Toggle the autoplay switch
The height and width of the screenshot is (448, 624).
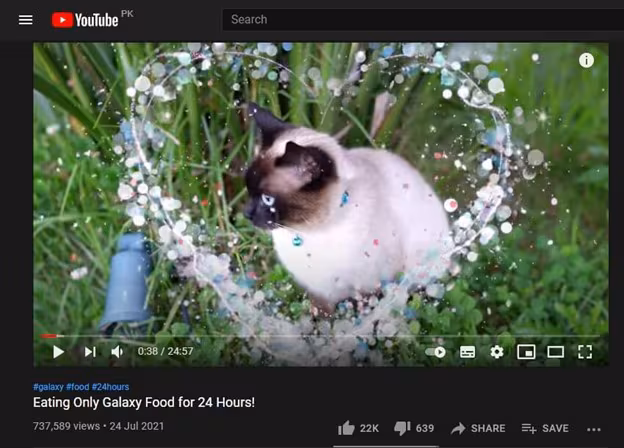point(435,352)
